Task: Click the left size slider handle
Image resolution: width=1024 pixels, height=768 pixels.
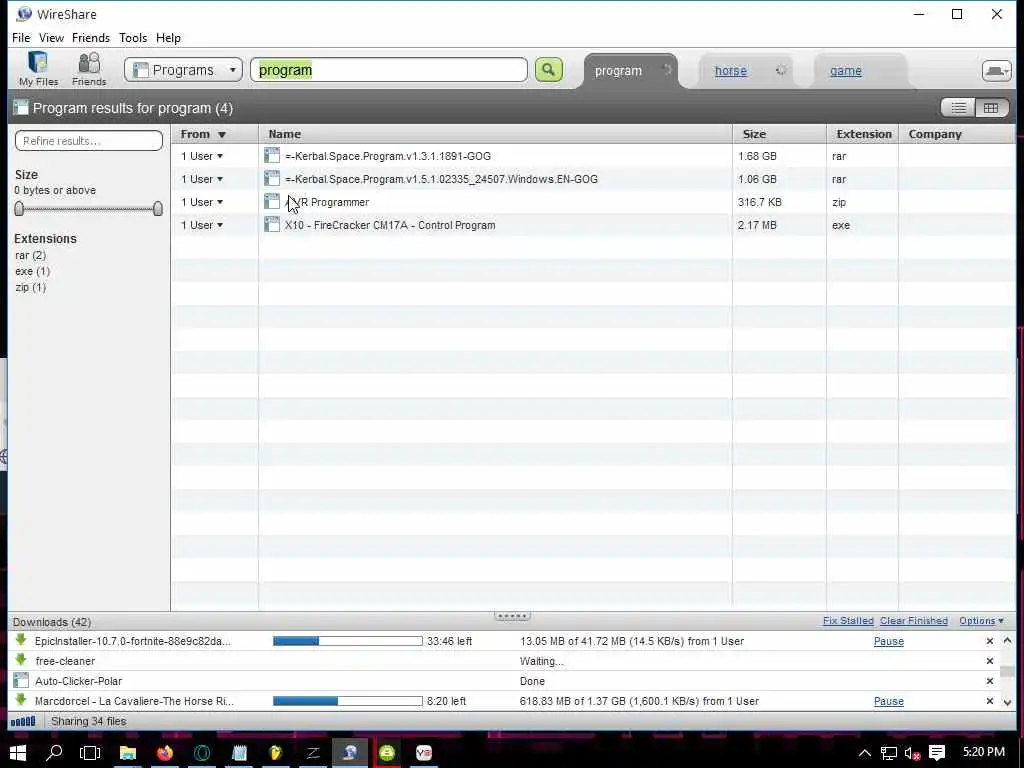Action: (19, 208)
